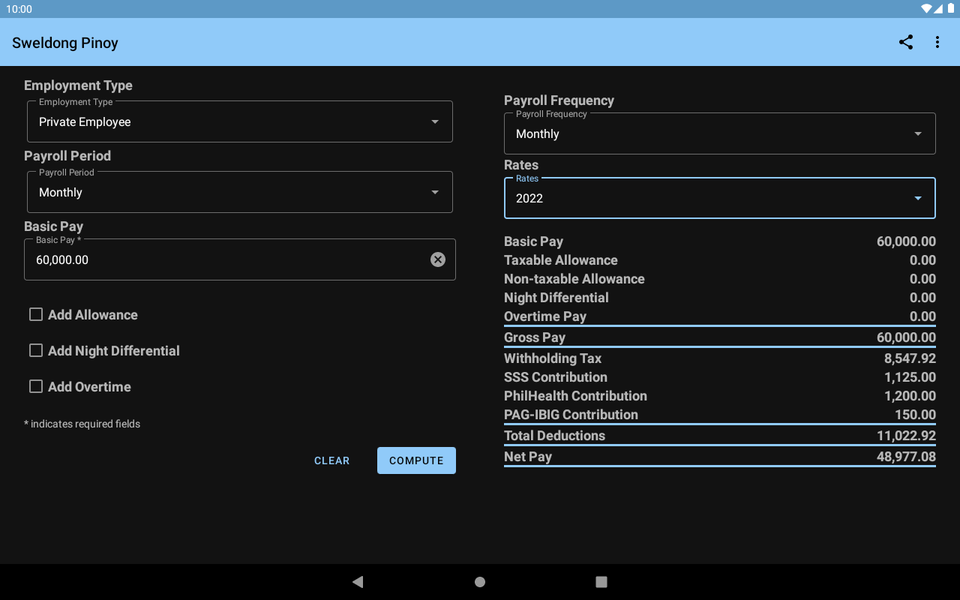The width and height of the screenshot is (960, 600).
Task: Tap the share icon in app bar
Action: pyautogui.click(x=906, y=42)
